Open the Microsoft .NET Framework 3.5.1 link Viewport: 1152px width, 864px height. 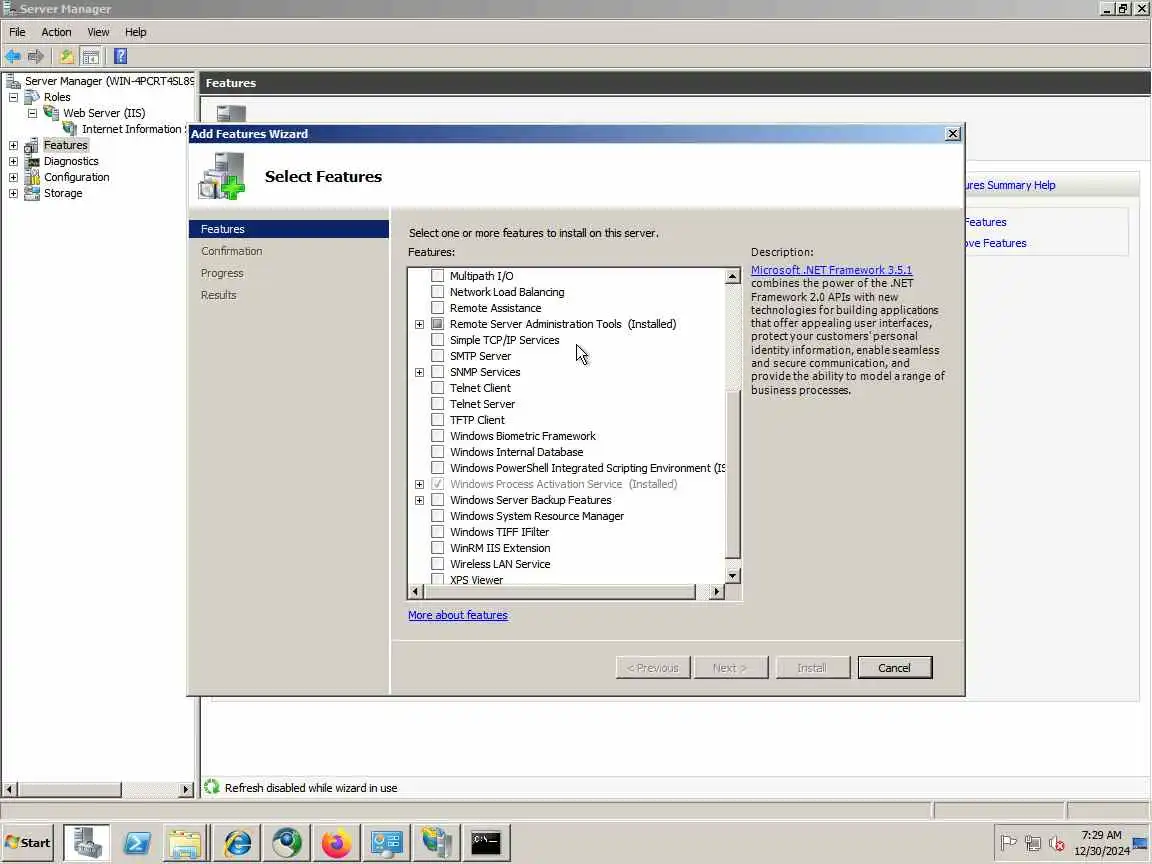coord(831,270)
